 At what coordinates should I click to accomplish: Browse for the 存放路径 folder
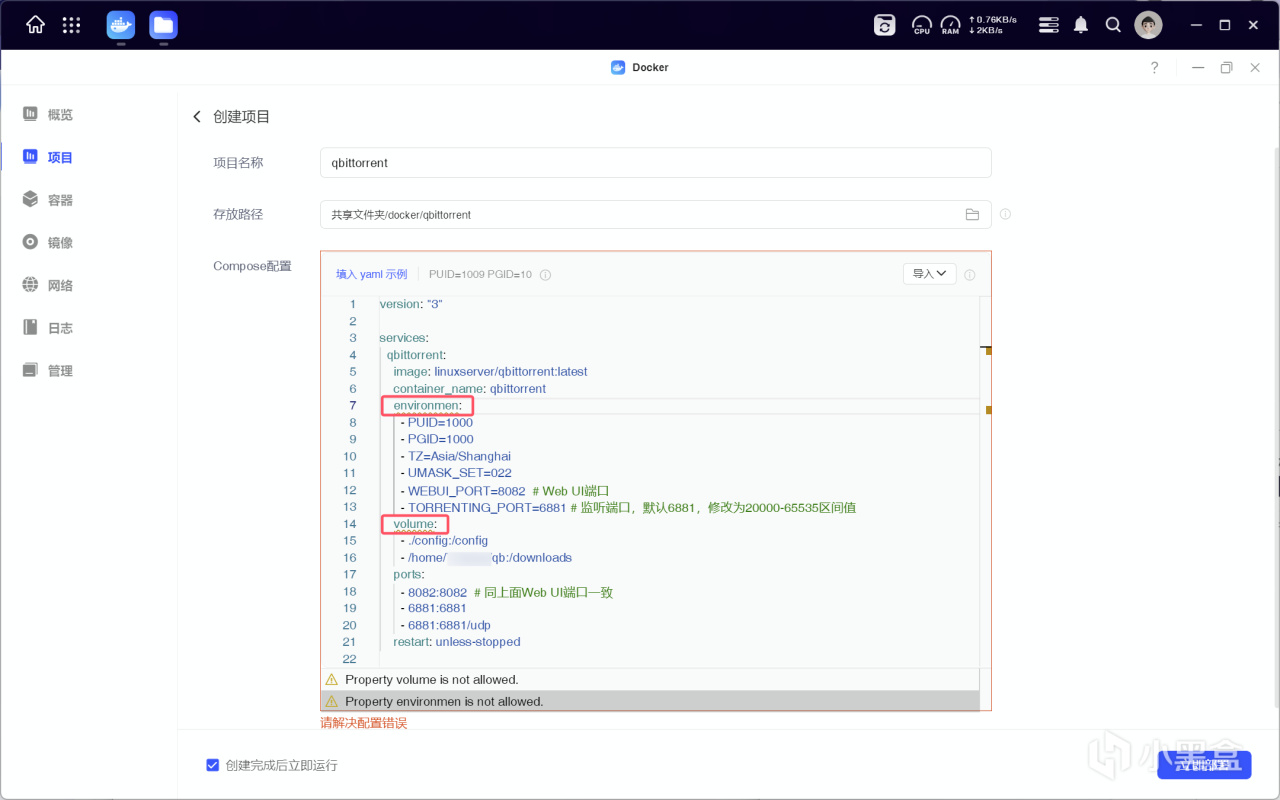(x=972, y=214)
